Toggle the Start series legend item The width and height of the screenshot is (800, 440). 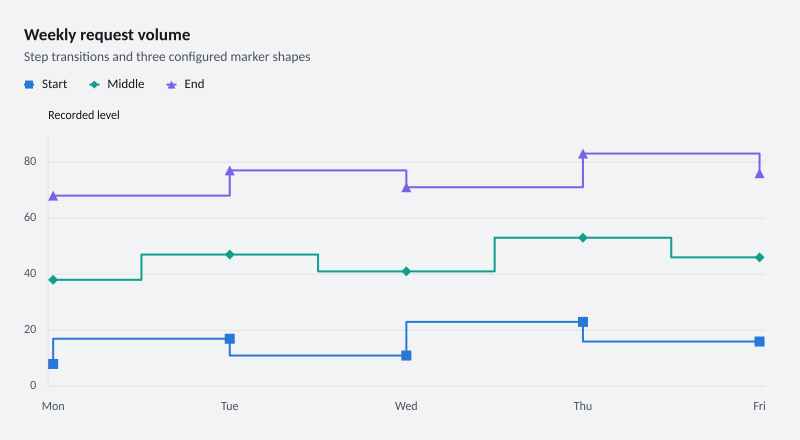[x=45, y=84]
